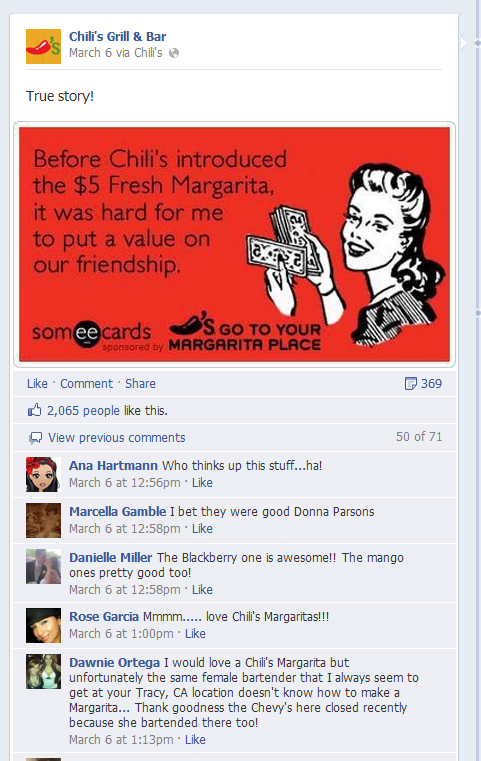Viewport: 481px width, 761px height.
Task: Share the Chili's post
Action: tap(140, 383)
